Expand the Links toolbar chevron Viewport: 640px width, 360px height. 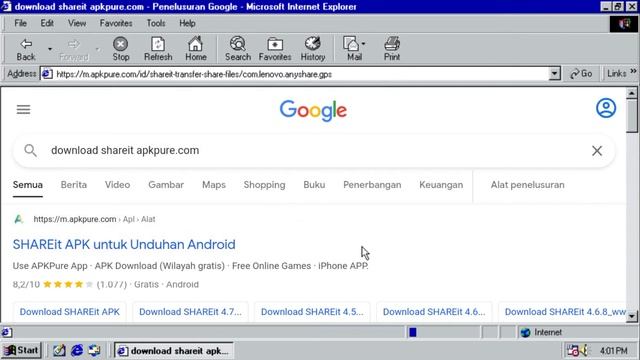[x=633, y=71]
